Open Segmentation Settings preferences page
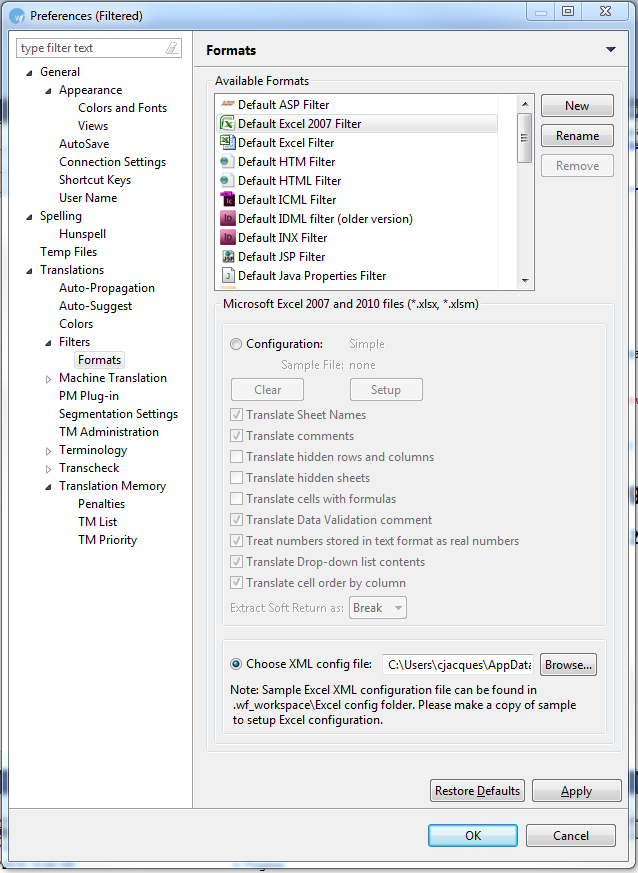This screenshot has width=638, height=873. [118, 414]
